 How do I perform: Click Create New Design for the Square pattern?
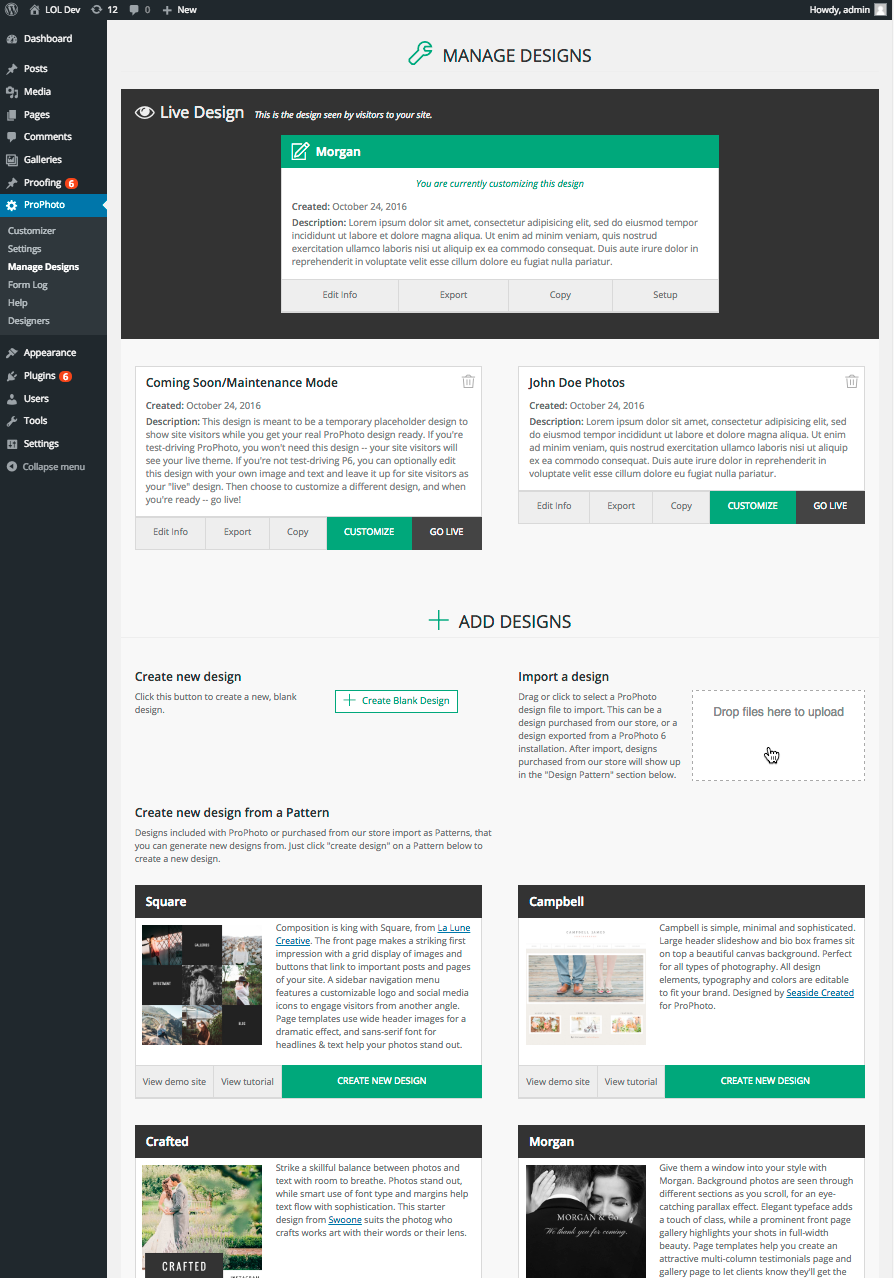pos(382,1081)
